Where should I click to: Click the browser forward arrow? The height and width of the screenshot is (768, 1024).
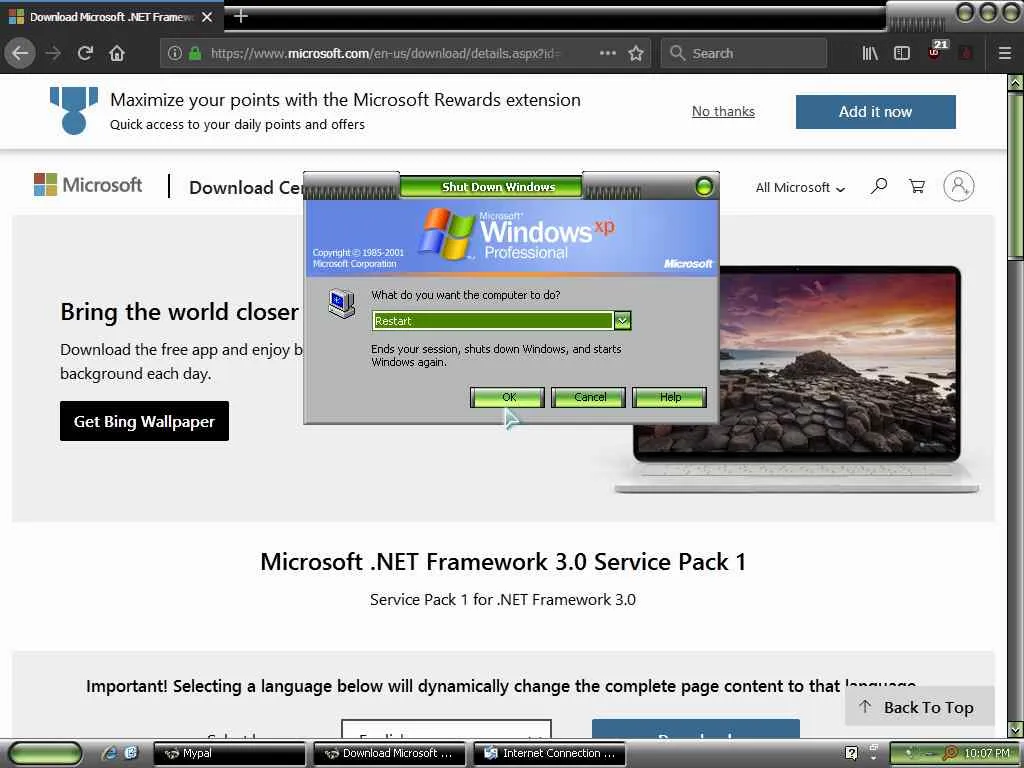pos(53,53)
